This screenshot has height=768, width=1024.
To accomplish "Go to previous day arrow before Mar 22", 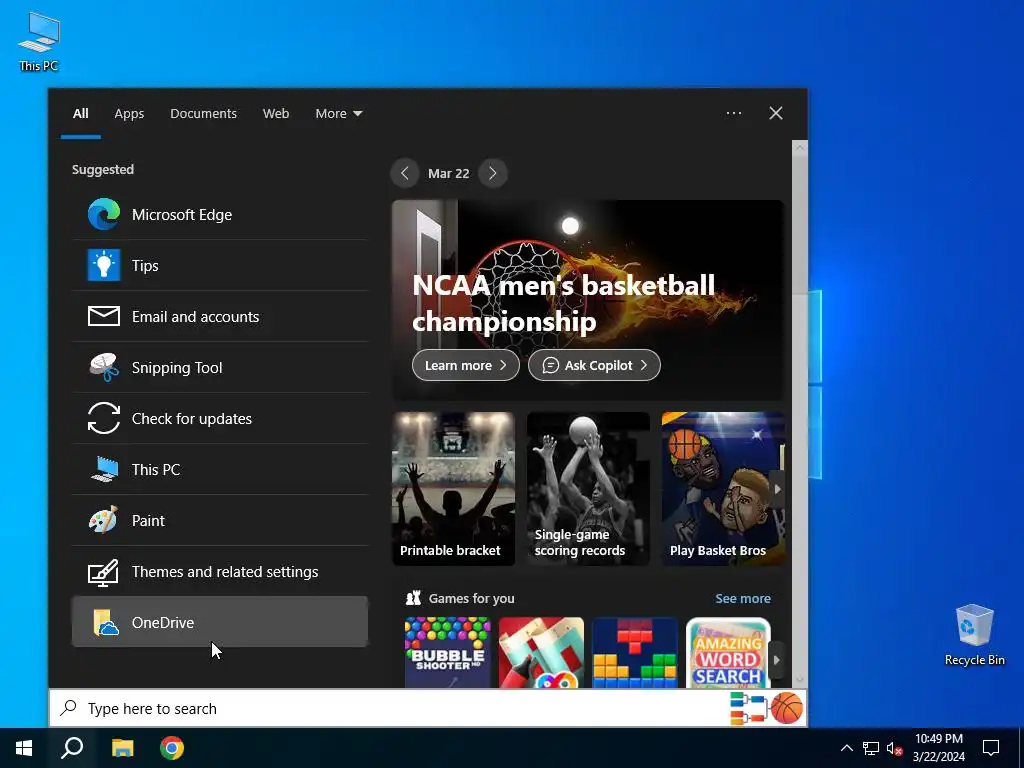I will 405,173.
